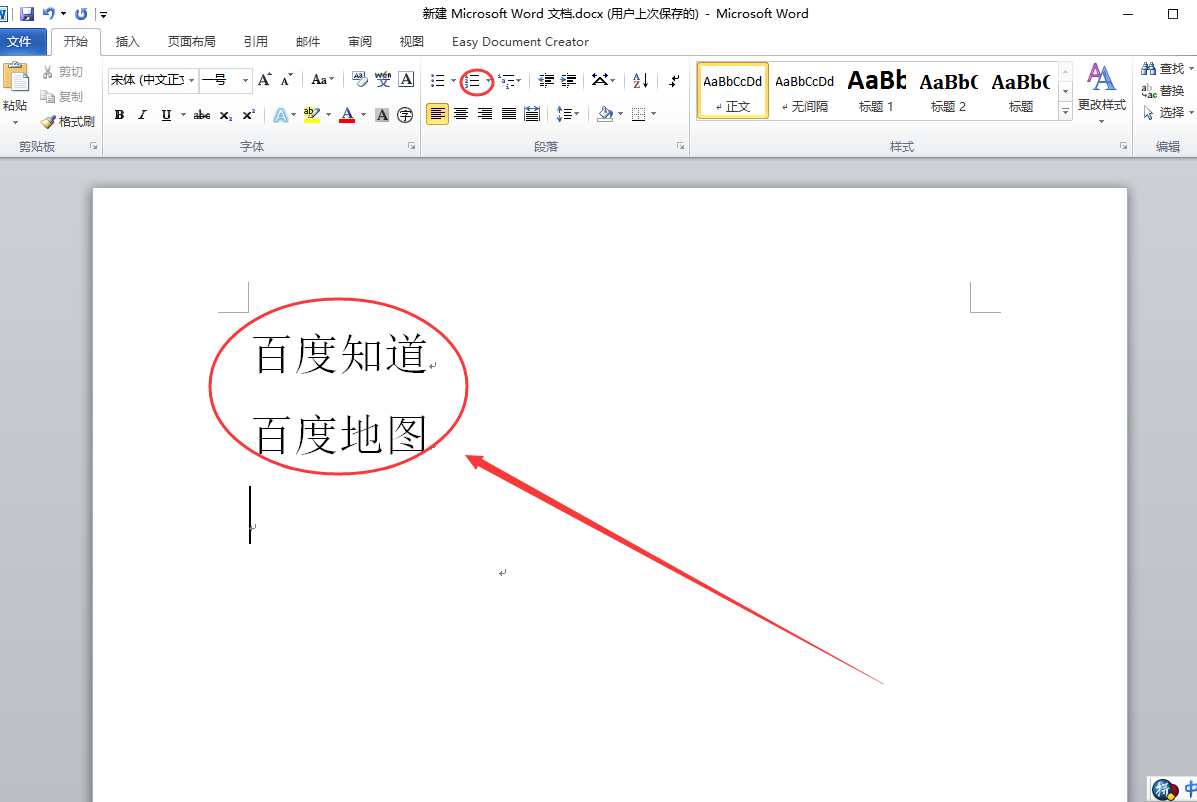Image resolution: width=1197 pixels, height=802 pixels.
Task: Click the Multilevel List icon
Action: click(506, 80)
